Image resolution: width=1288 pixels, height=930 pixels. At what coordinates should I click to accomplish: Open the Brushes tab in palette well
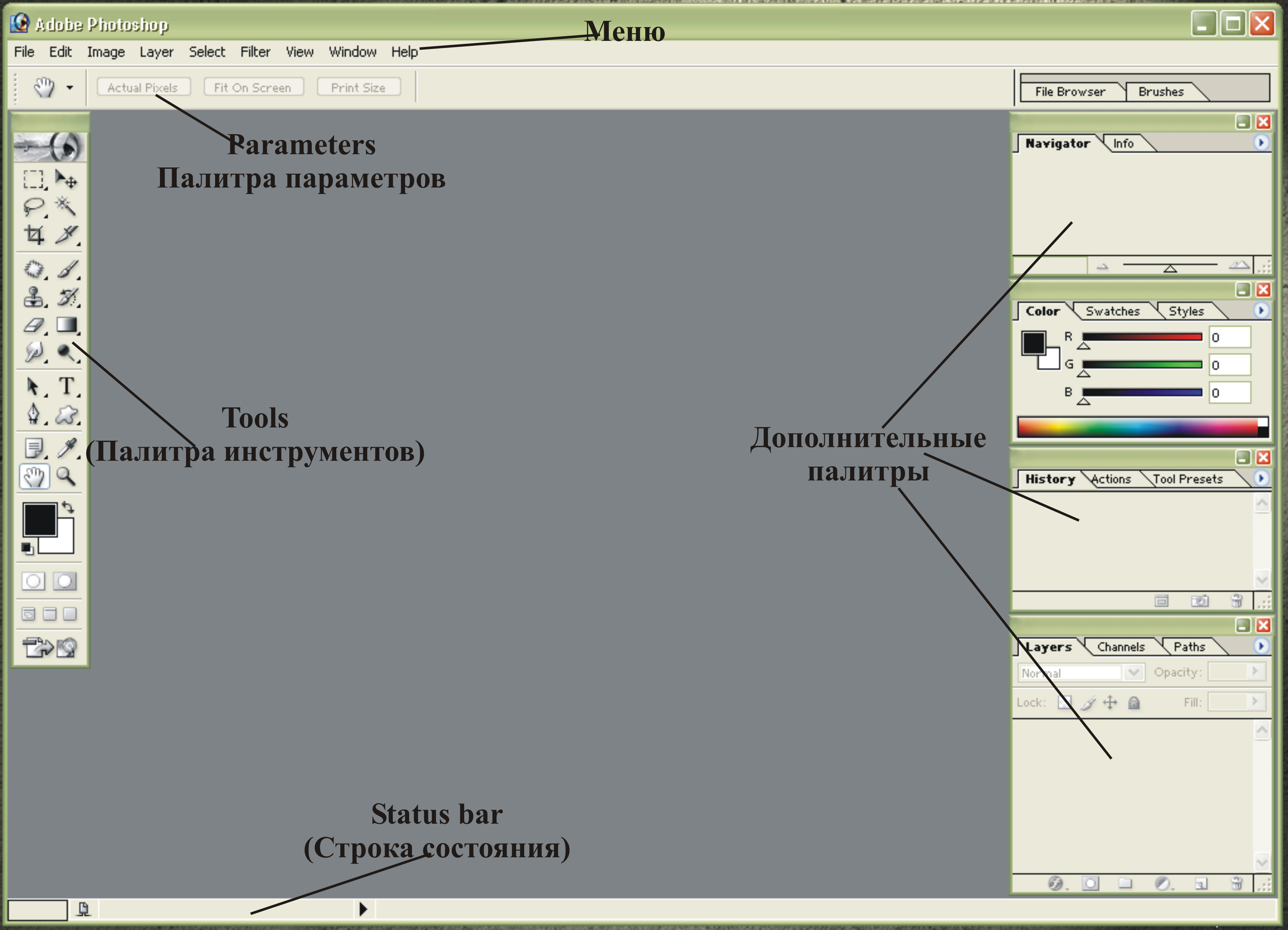1161,91
